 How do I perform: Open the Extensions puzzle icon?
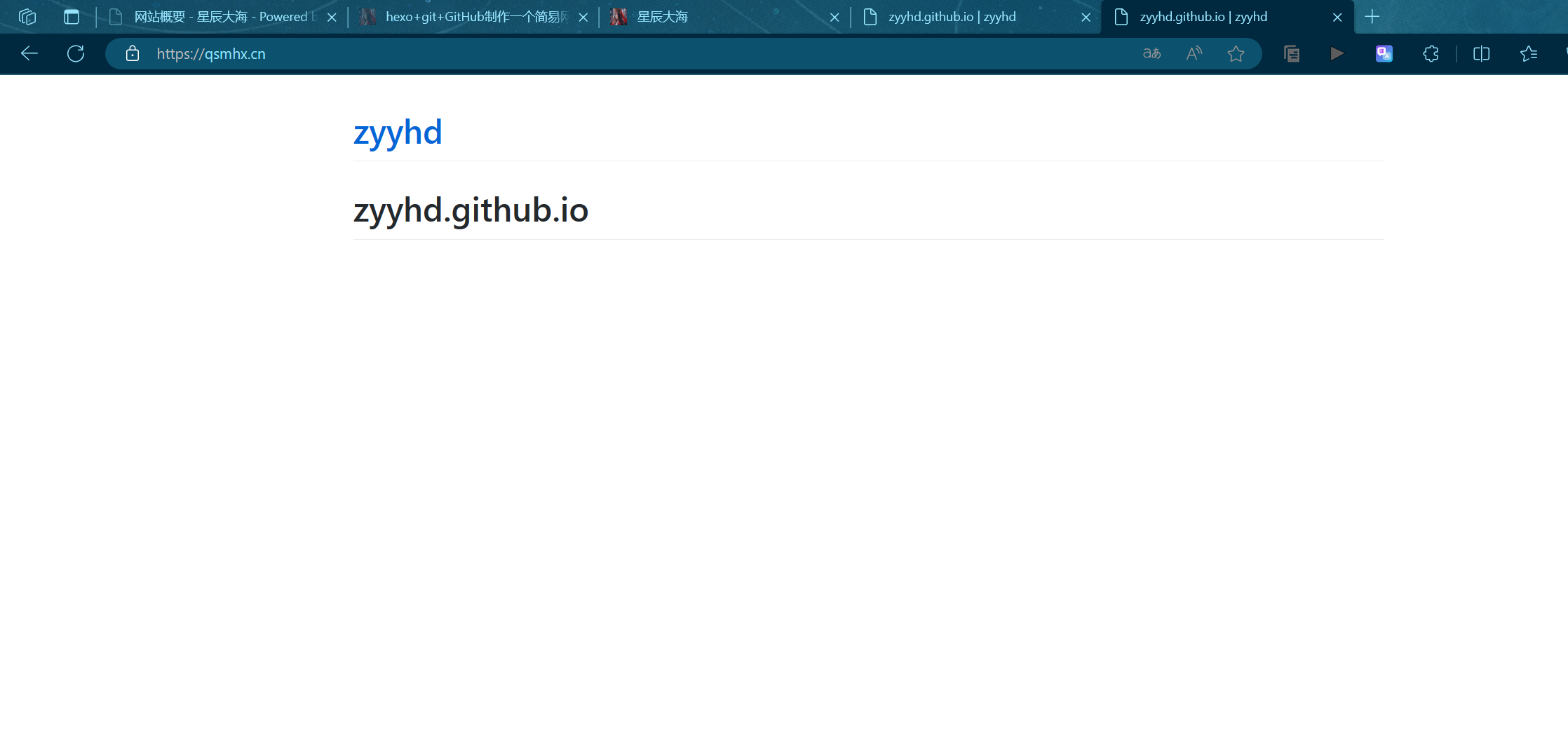(x=1431, y=53)
